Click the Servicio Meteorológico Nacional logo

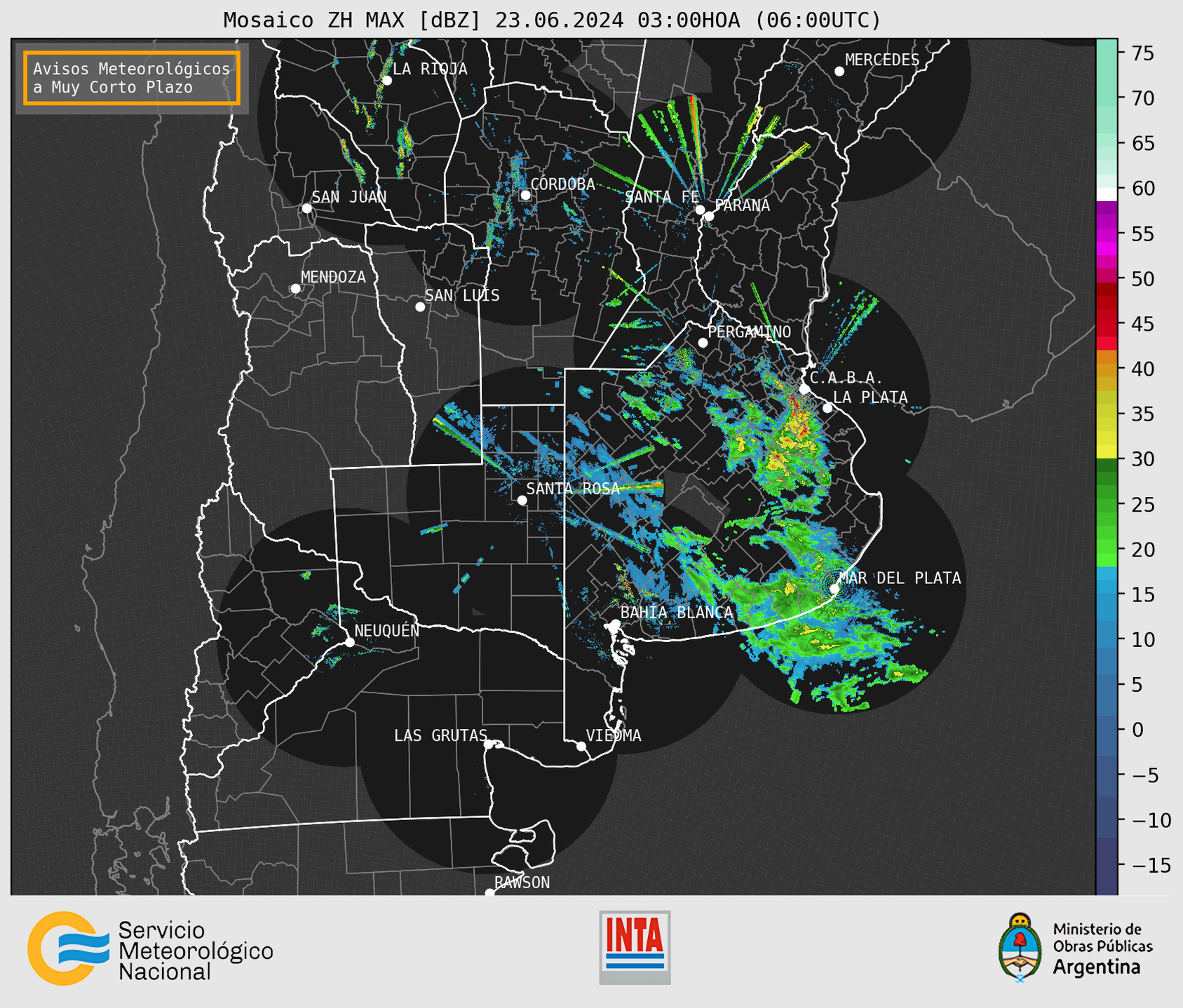pyautogui.click(x=150, y=948)
